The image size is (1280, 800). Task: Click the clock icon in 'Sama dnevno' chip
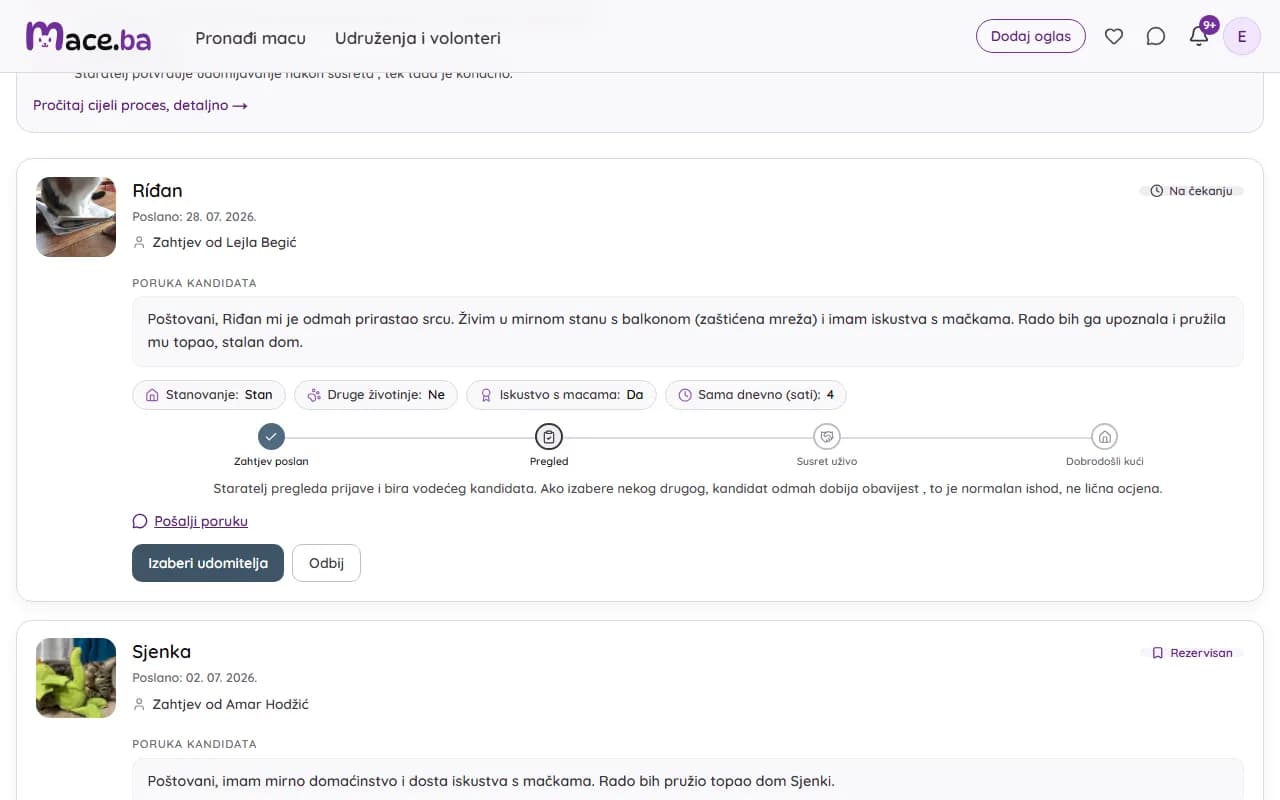[685, 395]
